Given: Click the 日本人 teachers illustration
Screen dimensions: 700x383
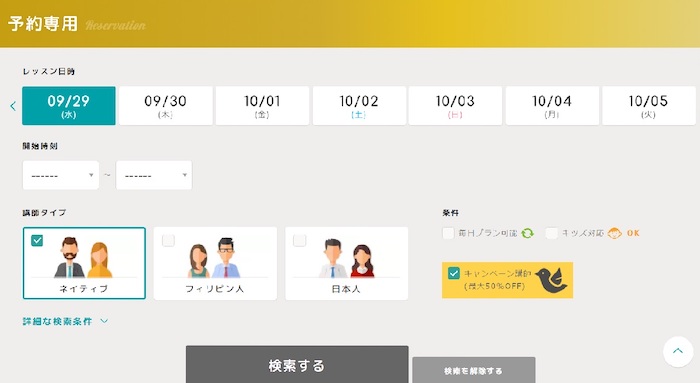Looking at the screenshot, I should pyautogui.click(x=346, y=258).
